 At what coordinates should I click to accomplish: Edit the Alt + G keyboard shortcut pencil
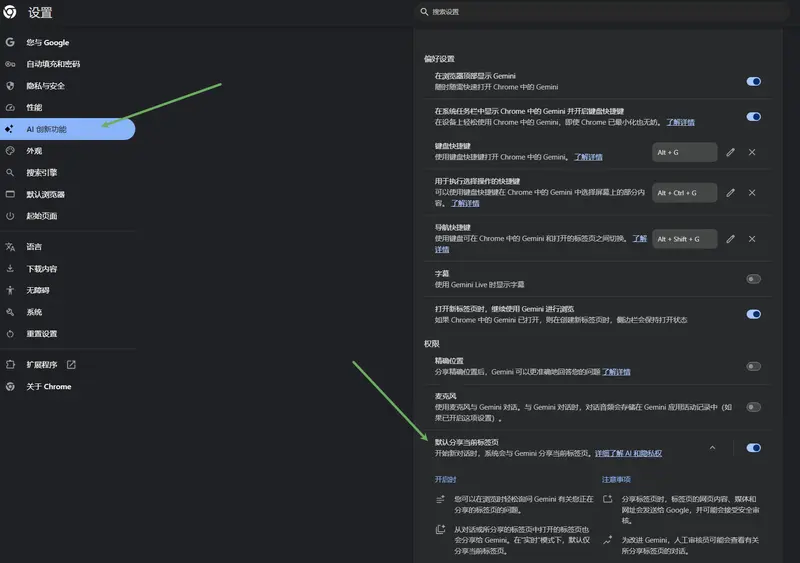click(731, 152)
